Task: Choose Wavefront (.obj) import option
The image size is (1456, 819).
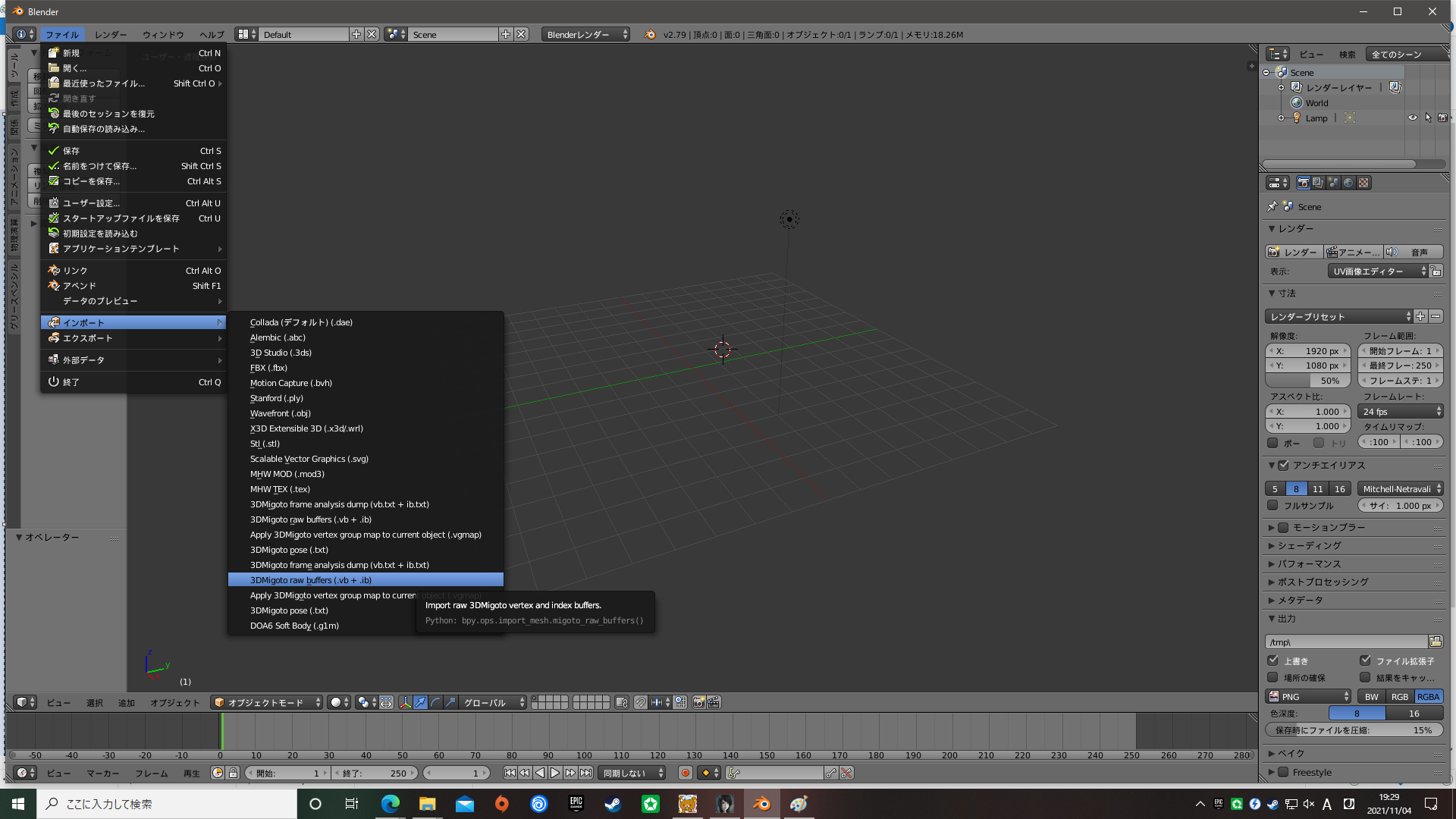Action: click(366, 413)
